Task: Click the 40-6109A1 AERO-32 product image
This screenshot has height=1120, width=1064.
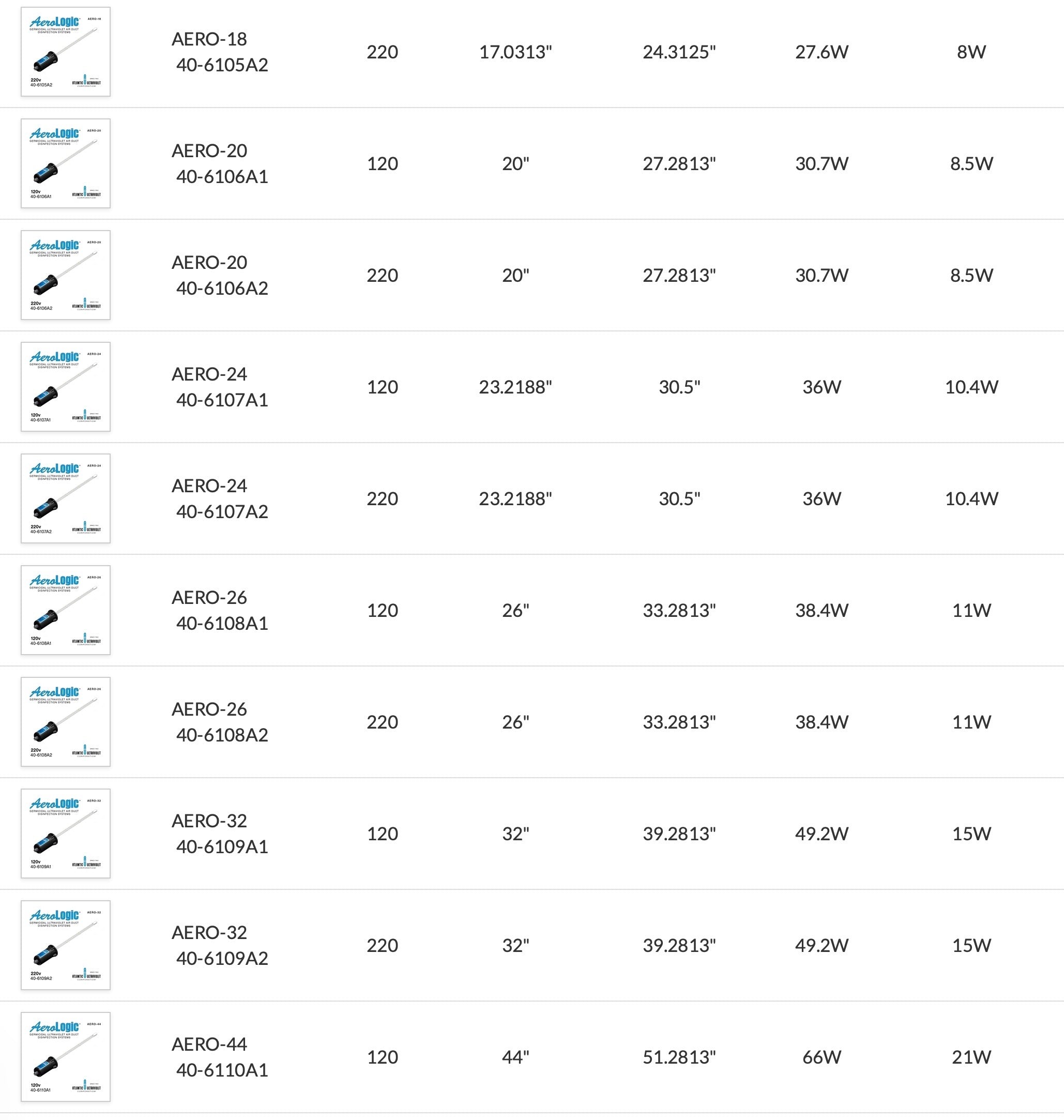Action: pos(65,834)
